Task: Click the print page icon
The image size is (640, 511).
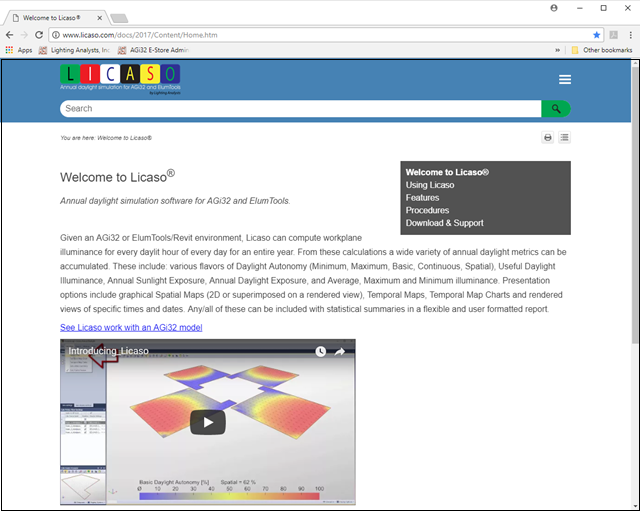Action: pyautogui.click(x=548, y=138)
